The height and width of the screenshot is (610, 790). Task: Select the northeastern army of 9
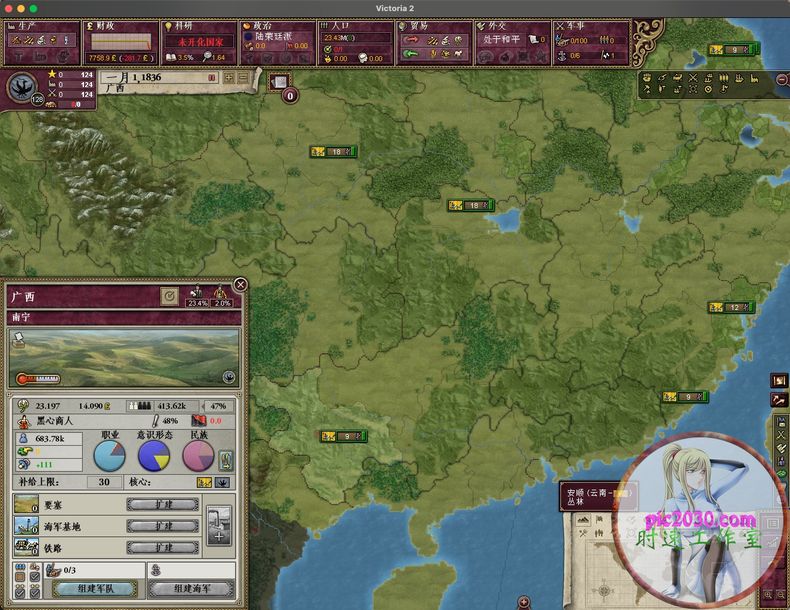pos(732,49)
